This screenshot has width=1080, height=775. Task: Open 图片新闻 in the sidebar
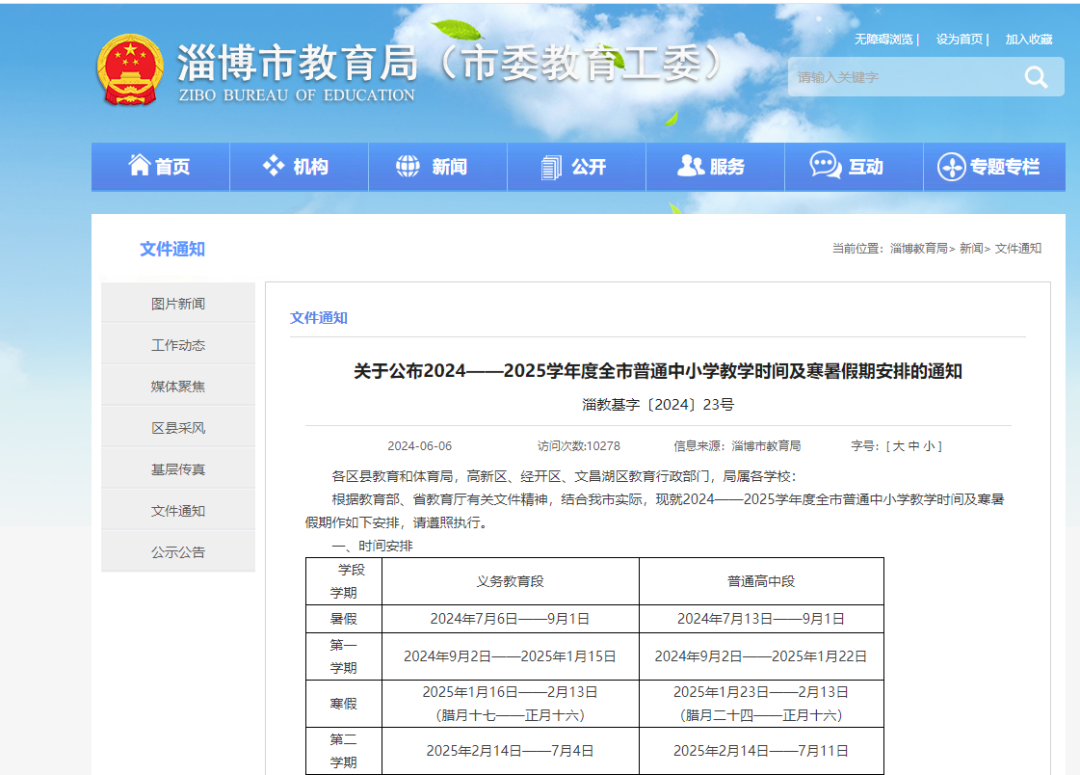pos(178,301)
